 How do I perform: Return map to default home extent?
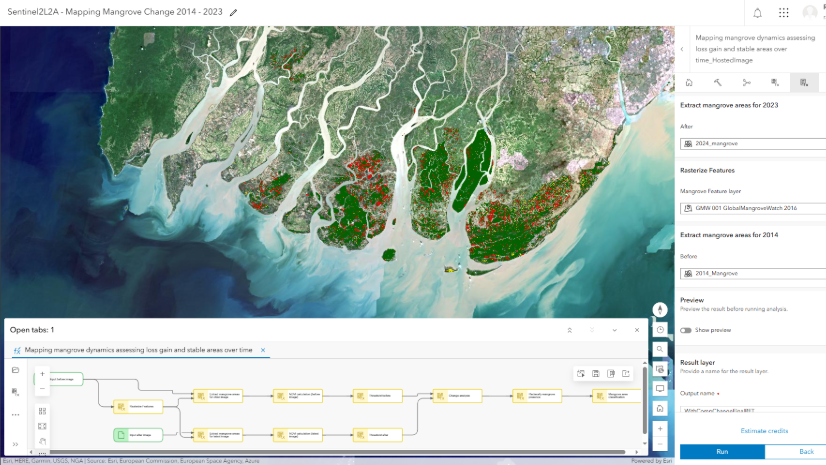point(660,409)
